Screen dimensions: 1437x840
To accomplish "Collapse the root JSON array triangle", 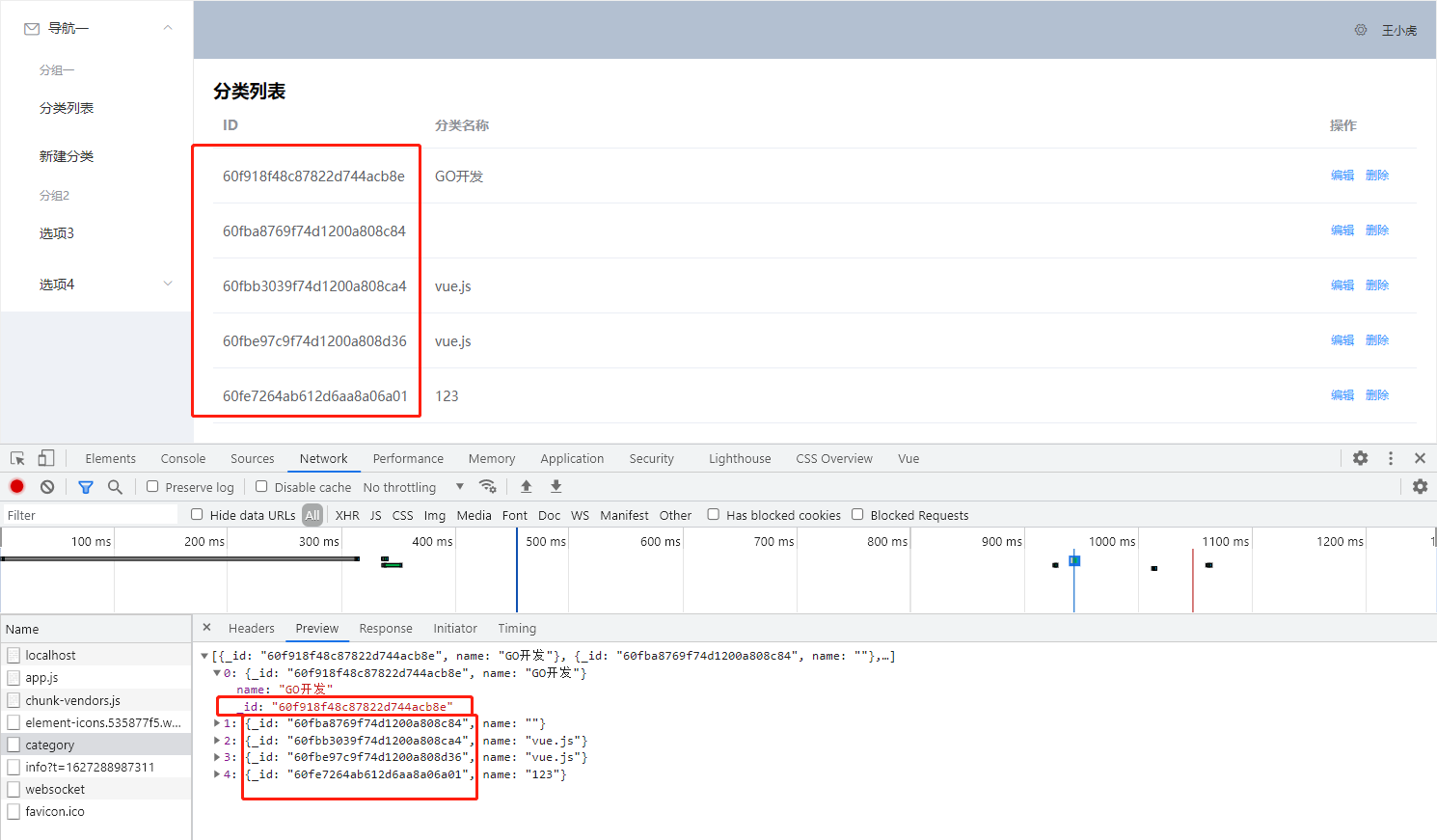I will coord(204,656).
